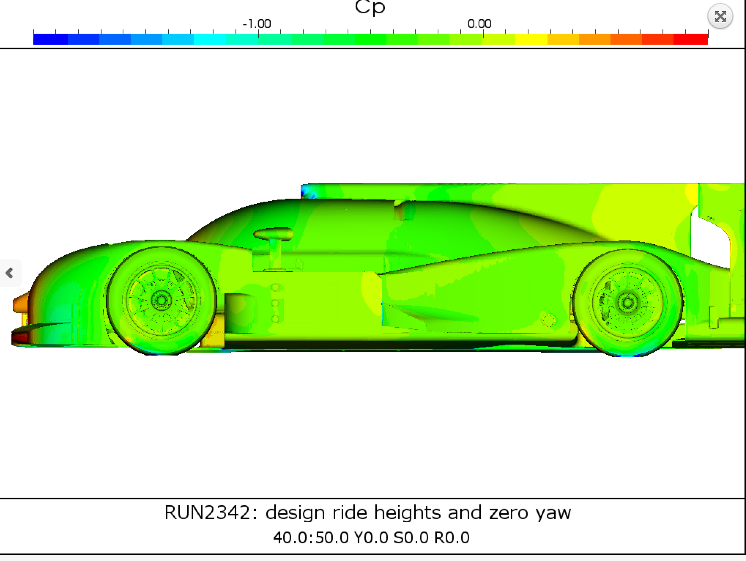Click the RUN2342 design ride heights caption
The width and height of the screenshot is (746, 561).
(x=367, y=512)
